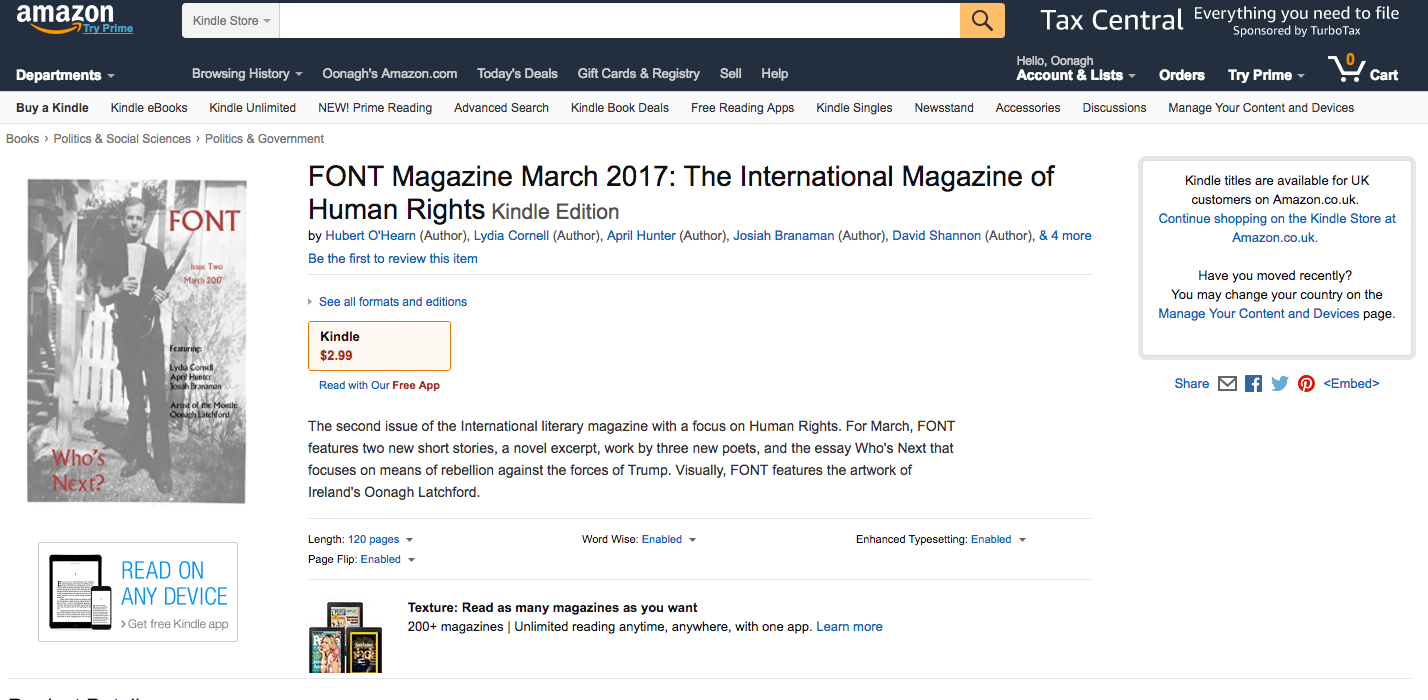Screen dimensions: 1428x700
Task: Open Accessories tab
Action: tap(1028, 108)
